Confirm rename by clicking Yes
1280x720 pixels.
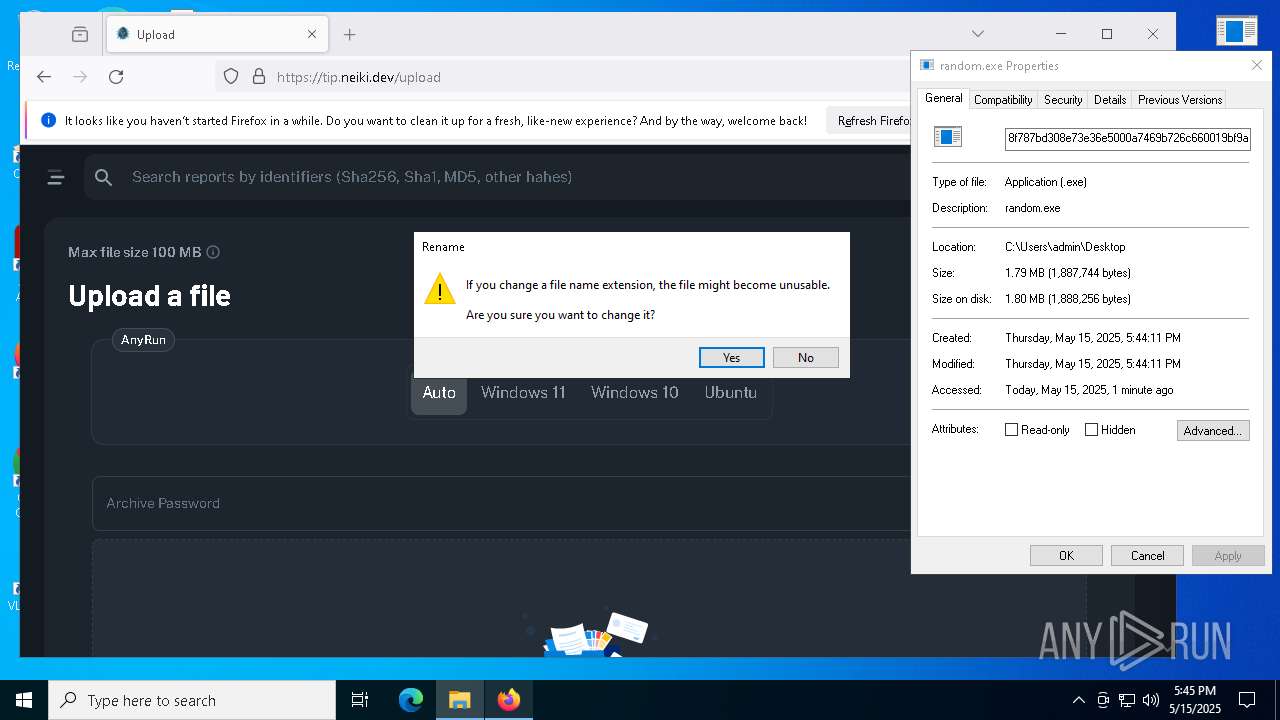[x=731, y=357]
